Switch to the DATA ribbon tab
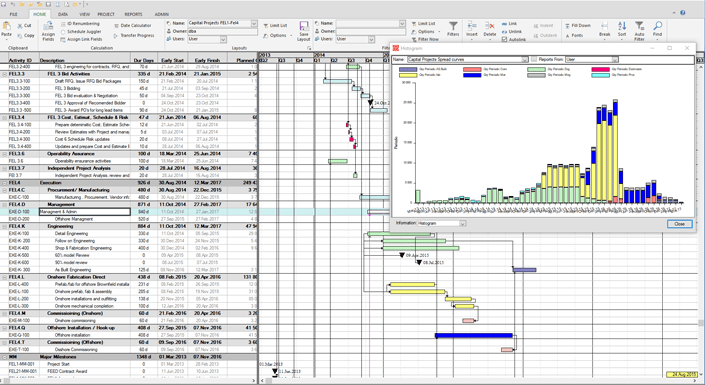Image resolution: width=705 pixels, height=385 pixels. tap(62, 14)
